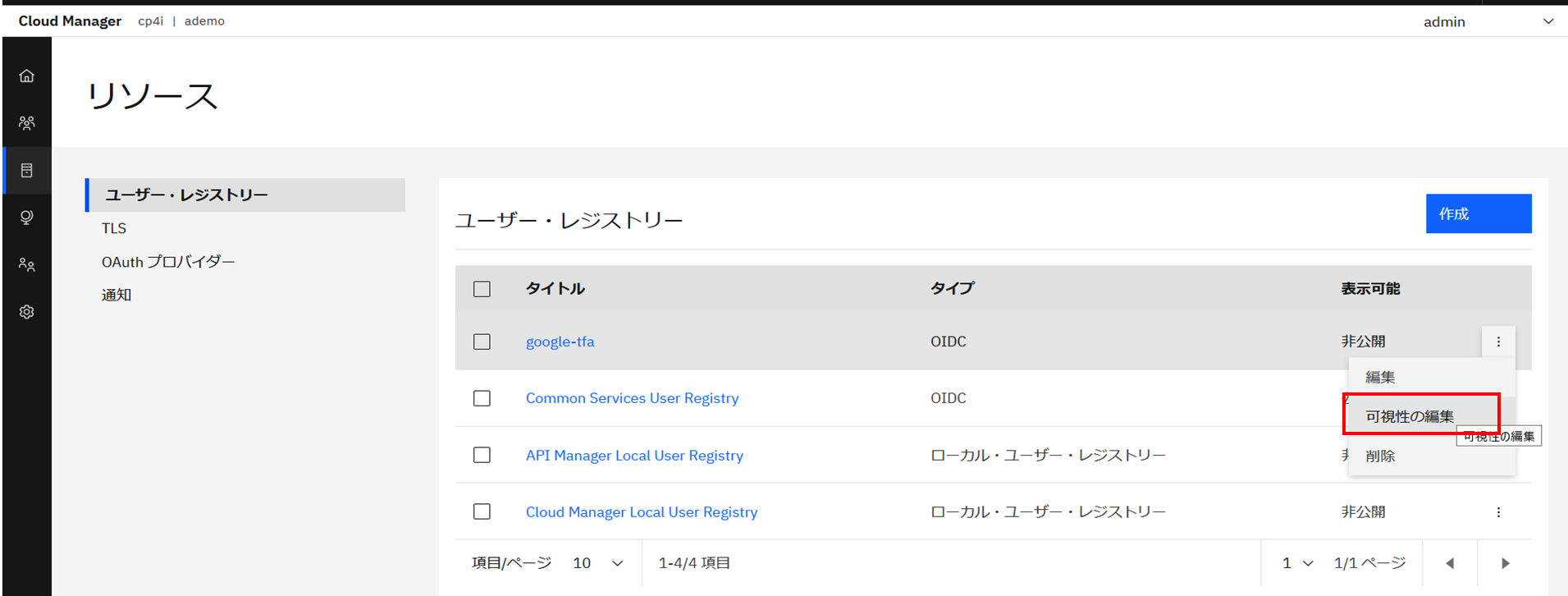
Task: Open the Home icon in sidebar
Action: click(x=27, y=76)
